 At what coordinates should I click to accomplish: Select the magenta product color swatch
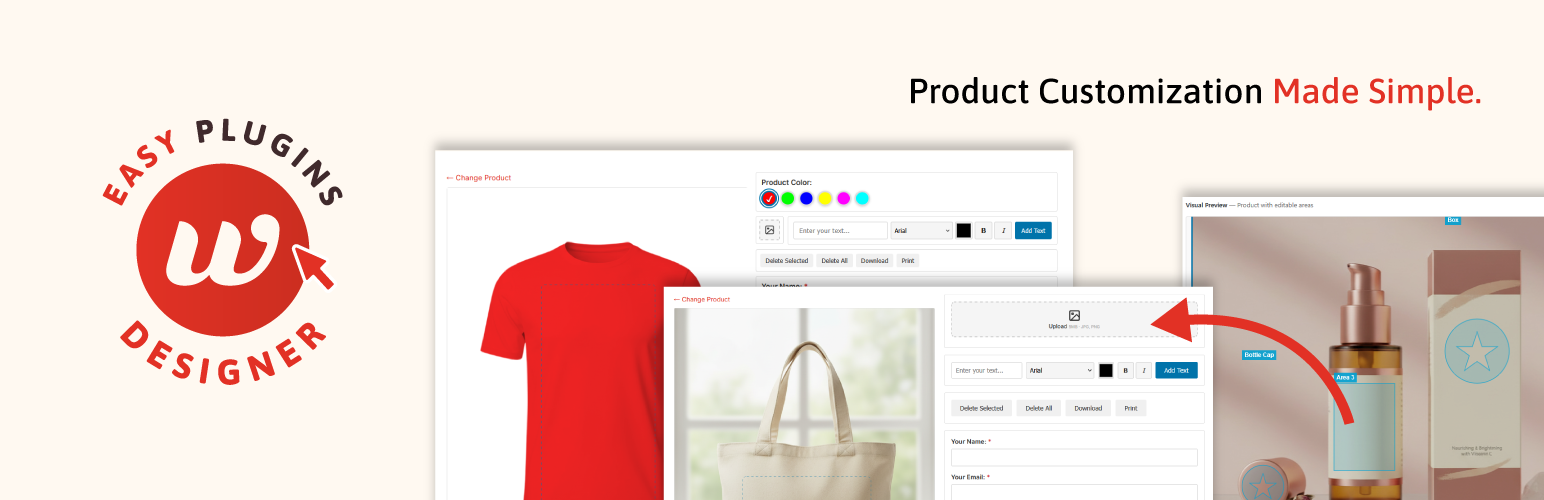pyautogui.click(x=843, y=198)
